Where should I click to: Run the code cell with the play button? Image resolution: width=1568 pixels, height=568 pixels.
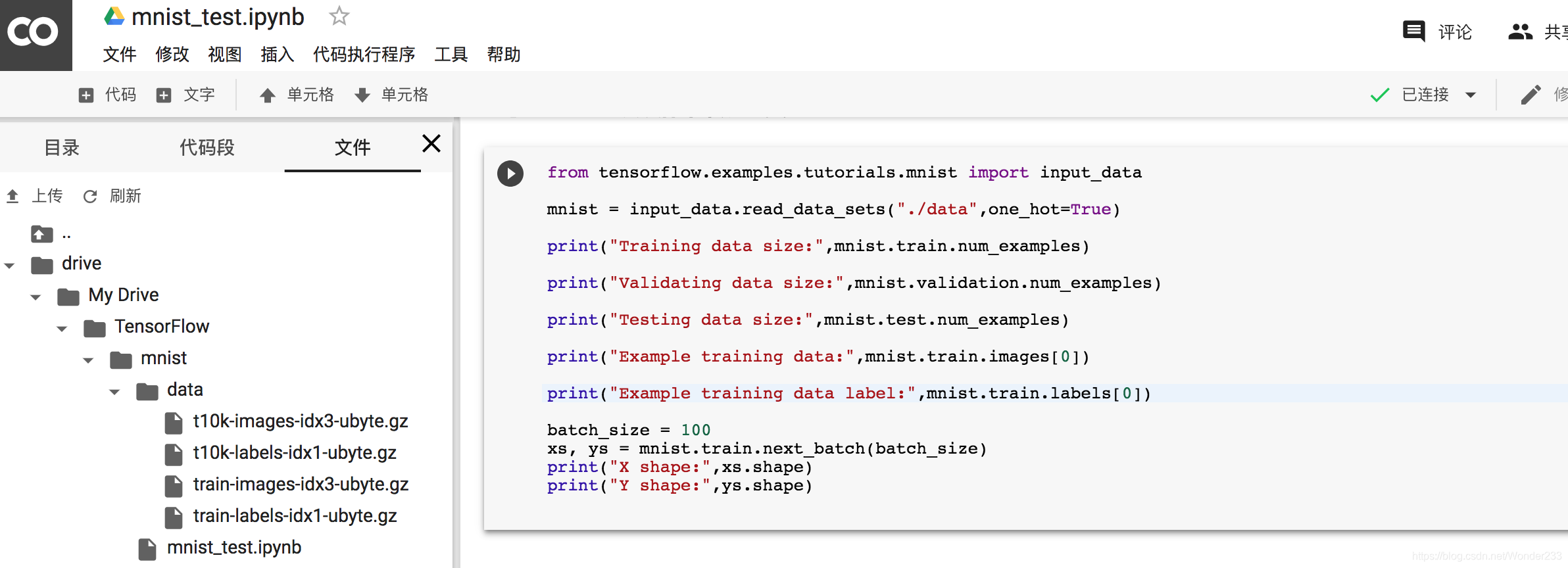pos(510,174)
